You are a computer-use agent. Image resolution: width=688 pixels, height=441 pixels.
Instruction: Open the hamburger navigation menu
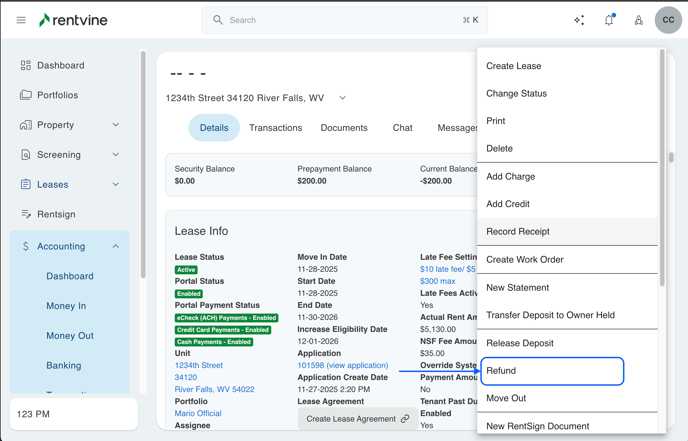pos(21,20)
